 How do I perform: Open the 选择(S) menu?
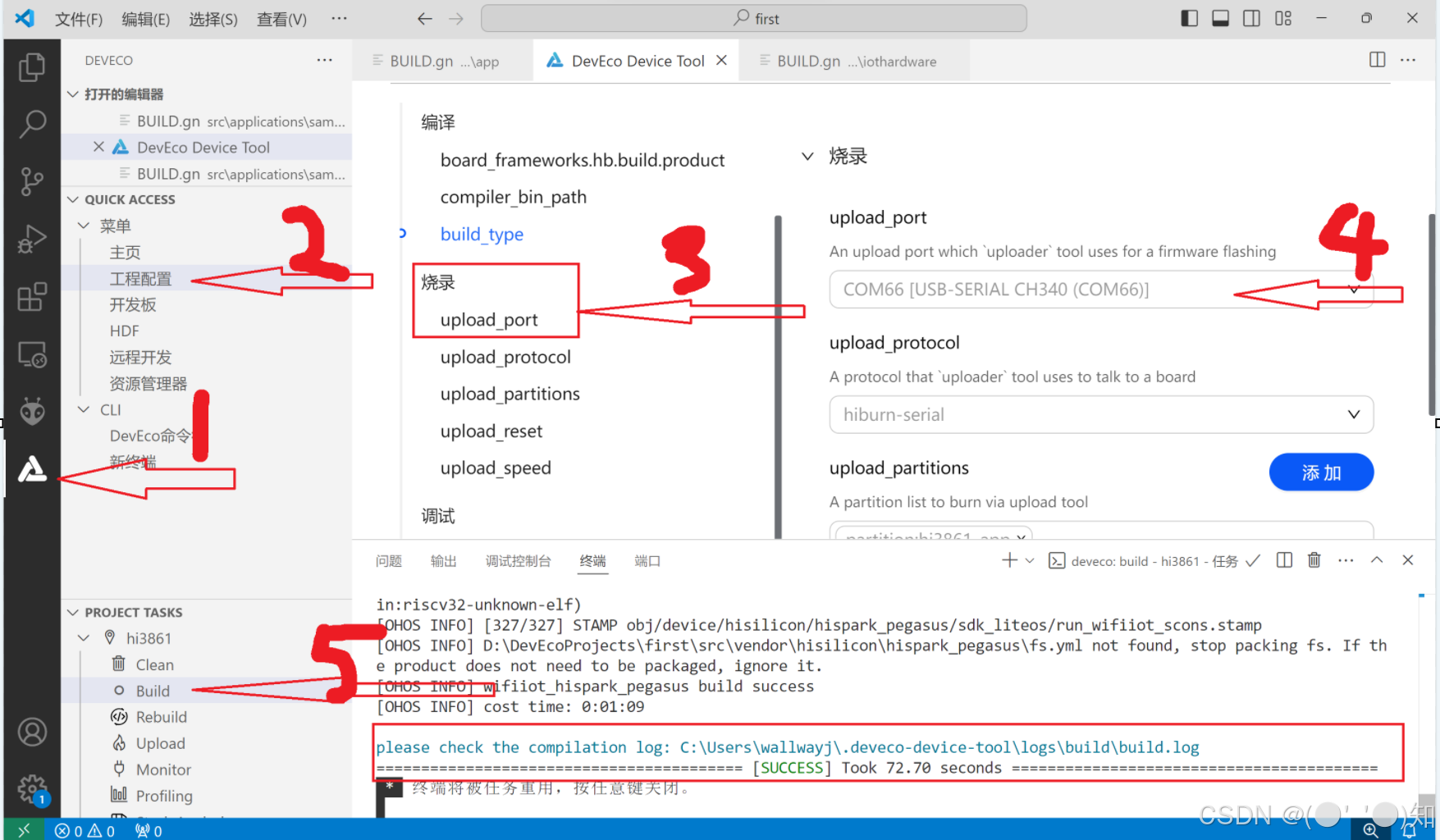tap(213, 19)
